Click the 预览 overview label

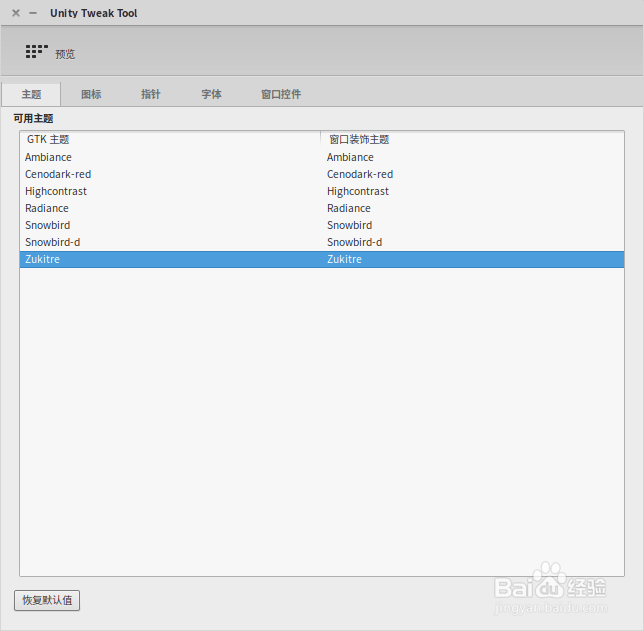tap(65, 54)
